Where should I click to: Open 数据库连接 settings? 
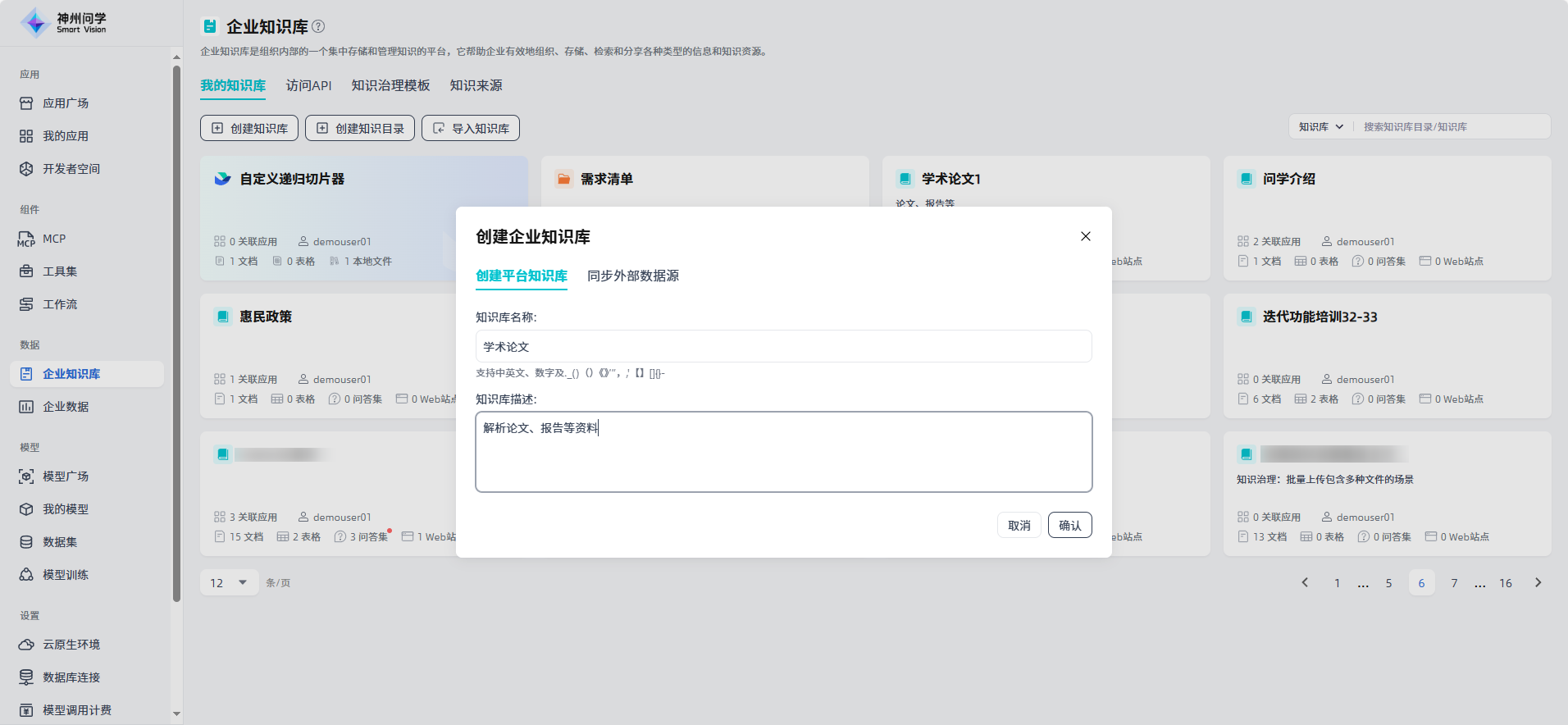pyautogui.click(x=71, y=677)
